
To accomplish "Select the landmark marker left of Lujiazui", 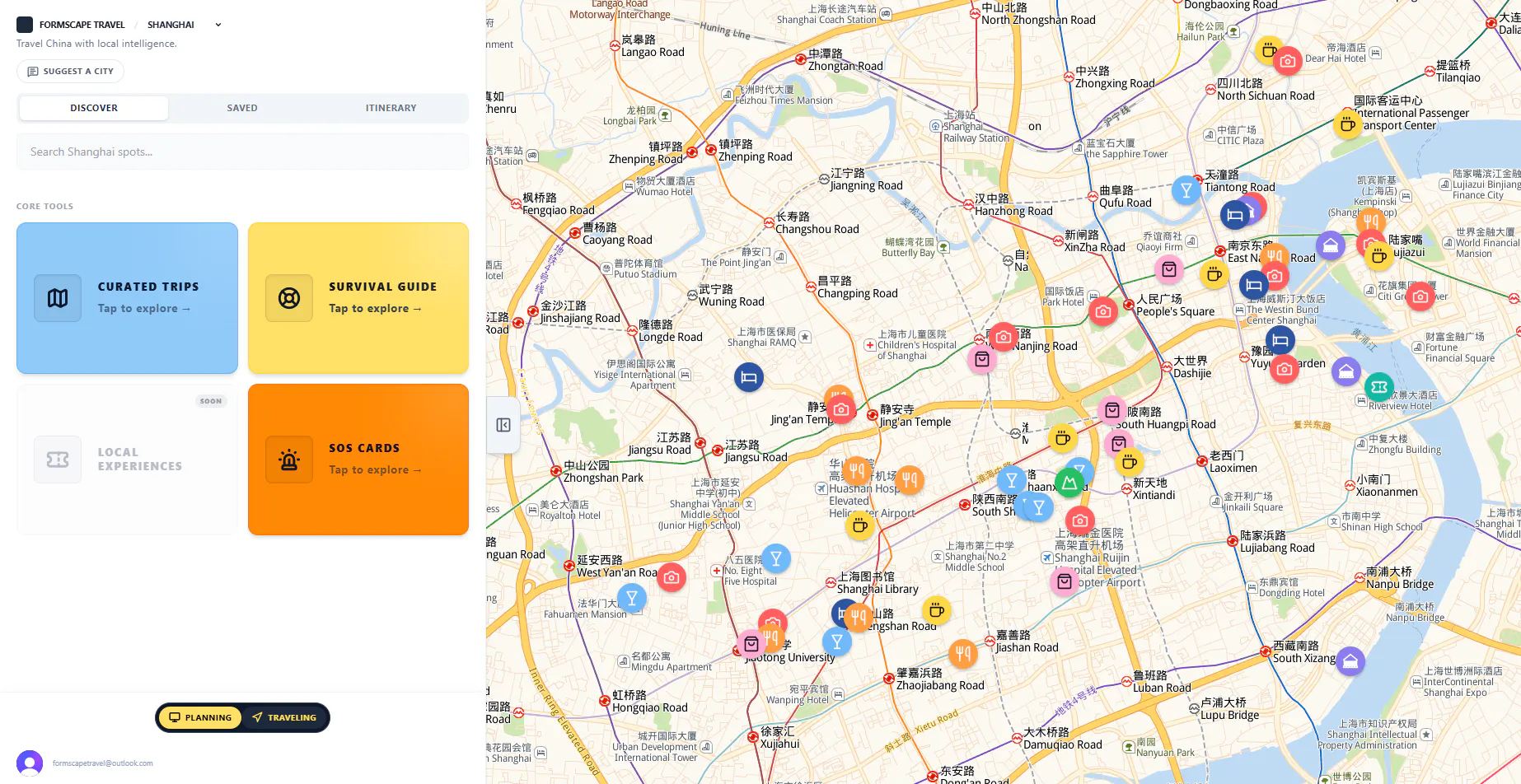I will click(1331, 245).
